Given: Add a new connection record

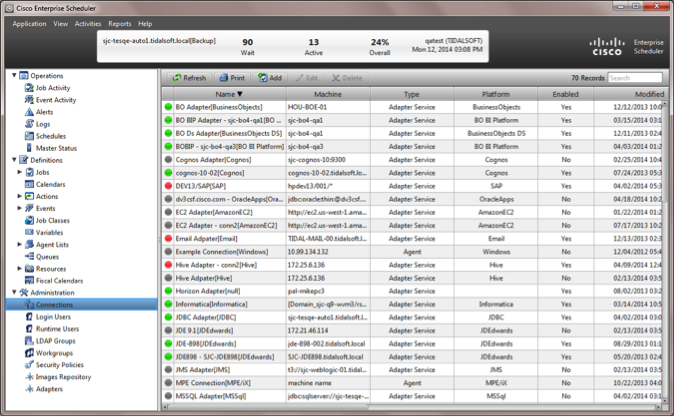Looking at the screenshot, I should pyautogui.click(x=269, y=77).
